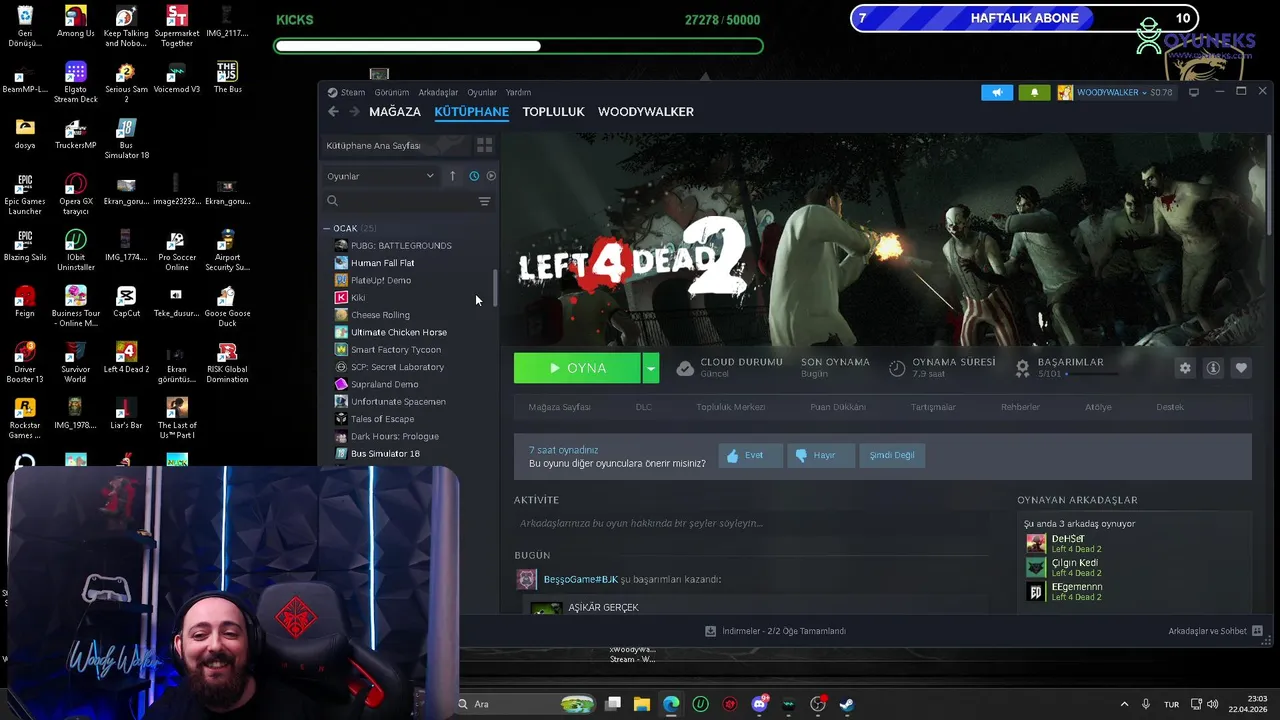Viewport: 1280px width, 720px height.
Task: Click the thumbs down Hayır button
Action: pyautogui.click(x=820, y=455)
